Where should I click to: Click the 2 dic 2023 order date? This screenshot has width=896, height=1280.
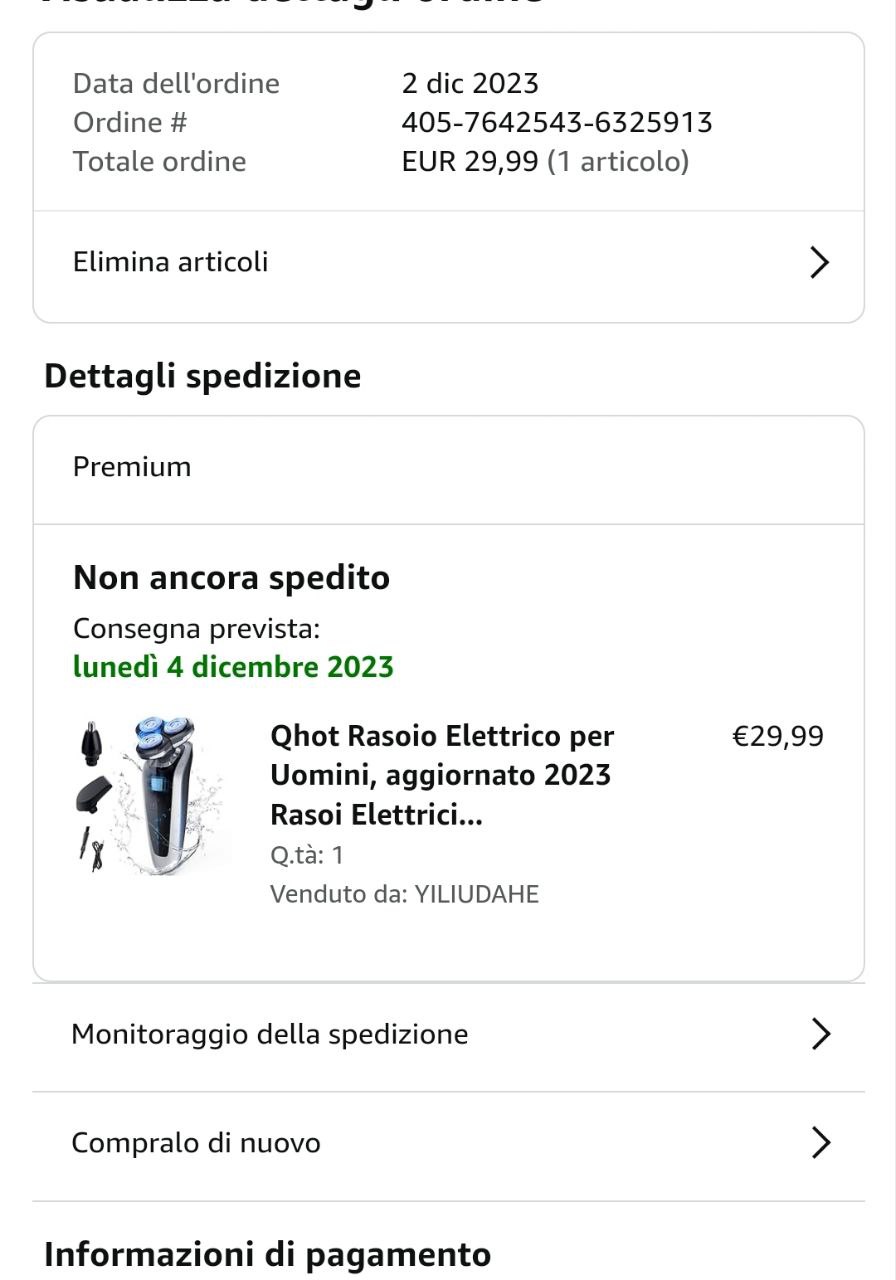click(x=470, y=83)
